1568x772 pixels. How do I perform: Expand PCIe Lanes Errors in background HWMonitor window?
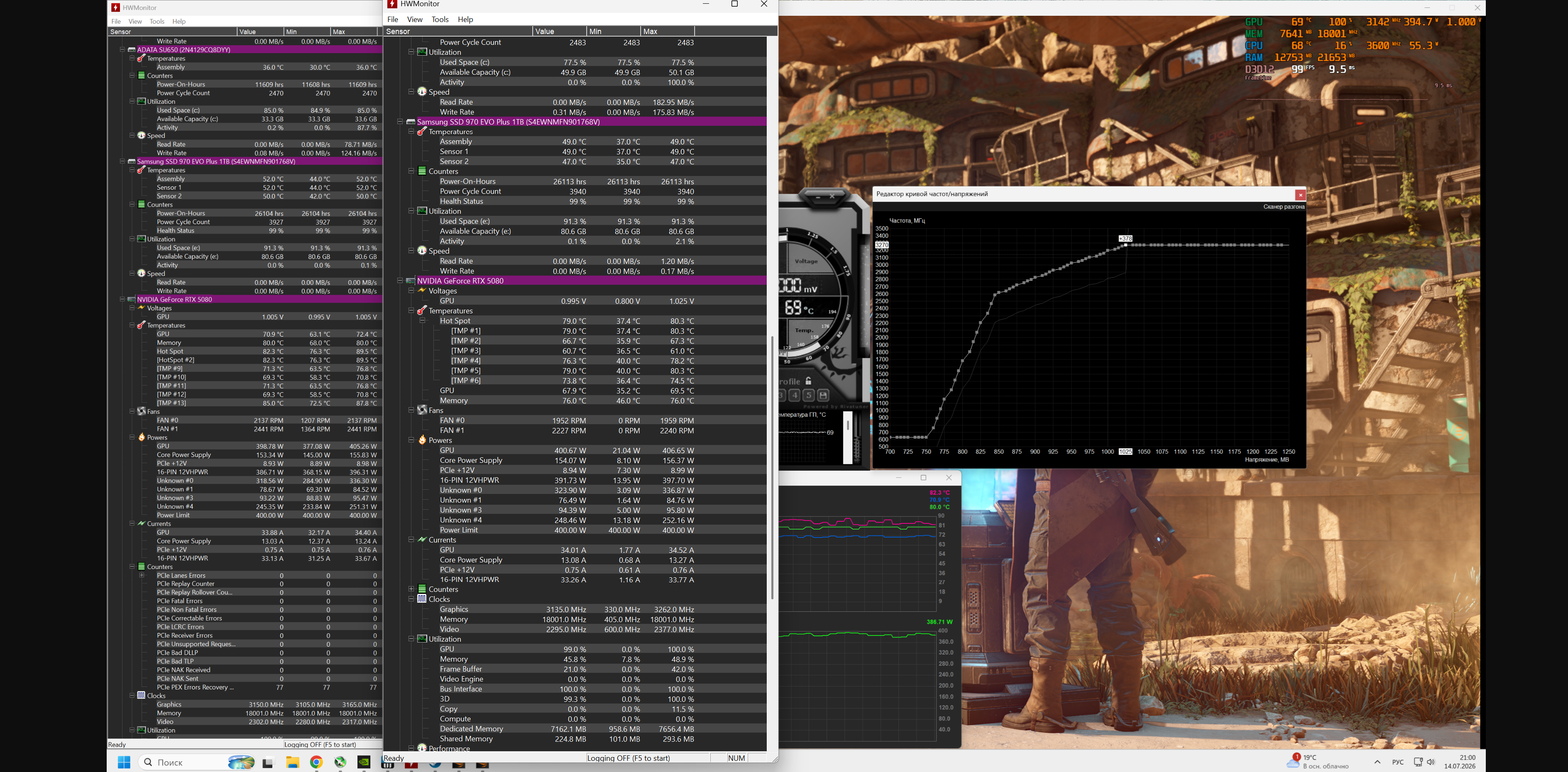click(x=142, y=576)
